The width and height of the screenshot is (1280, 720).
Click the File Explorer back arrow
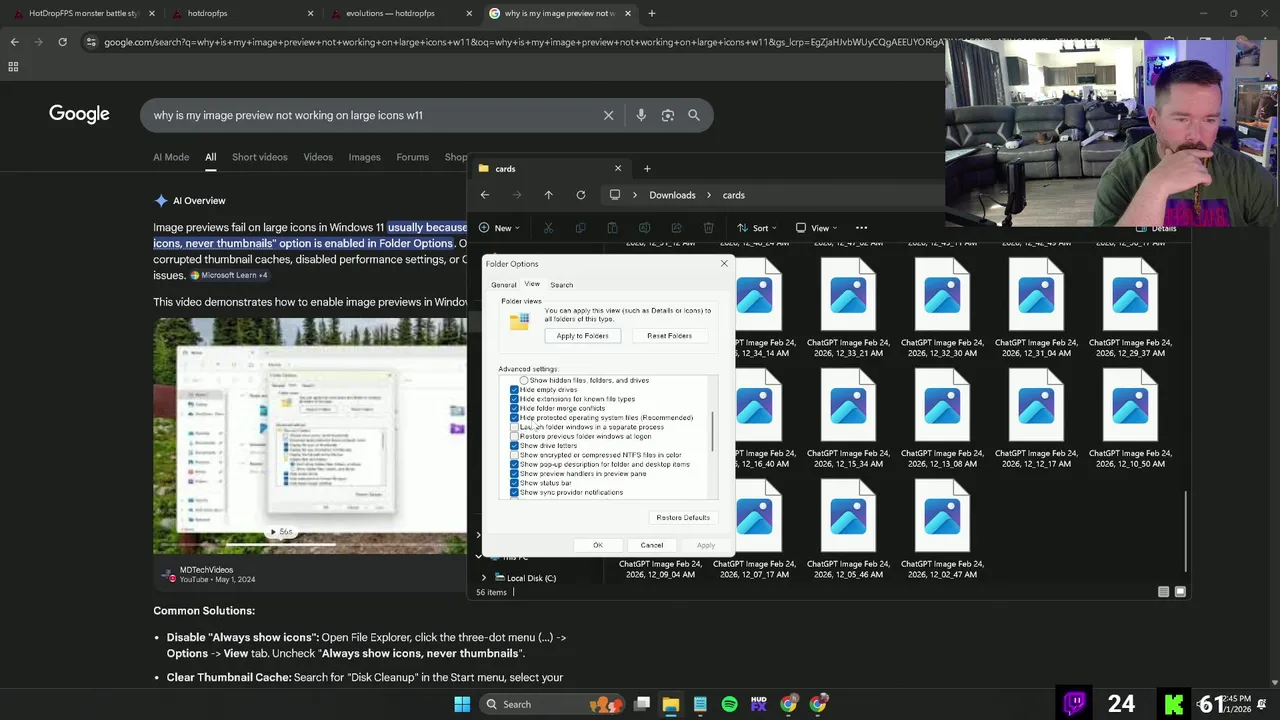pyautogui.click(x=485, y=195)
